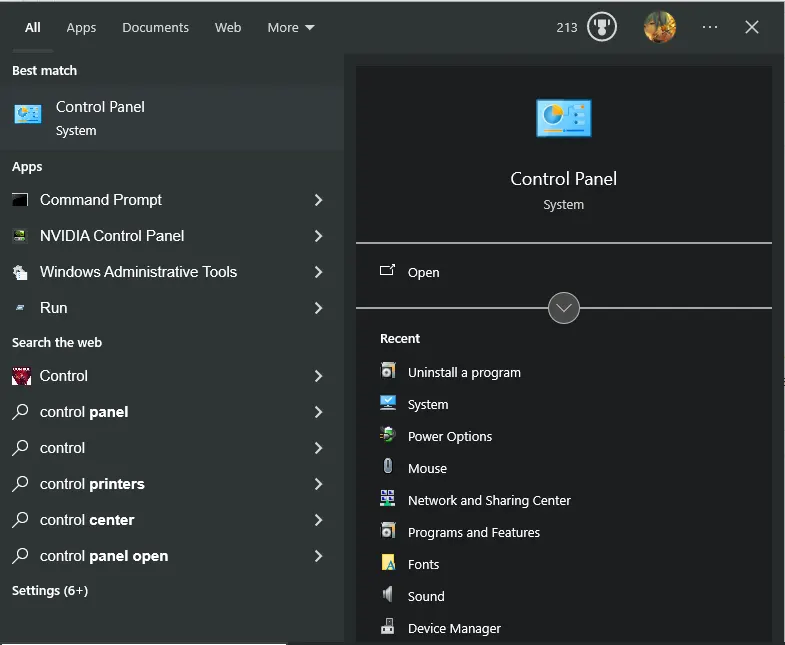Click the Run app icon
The image size is (785, 645).
pos(20,307)
